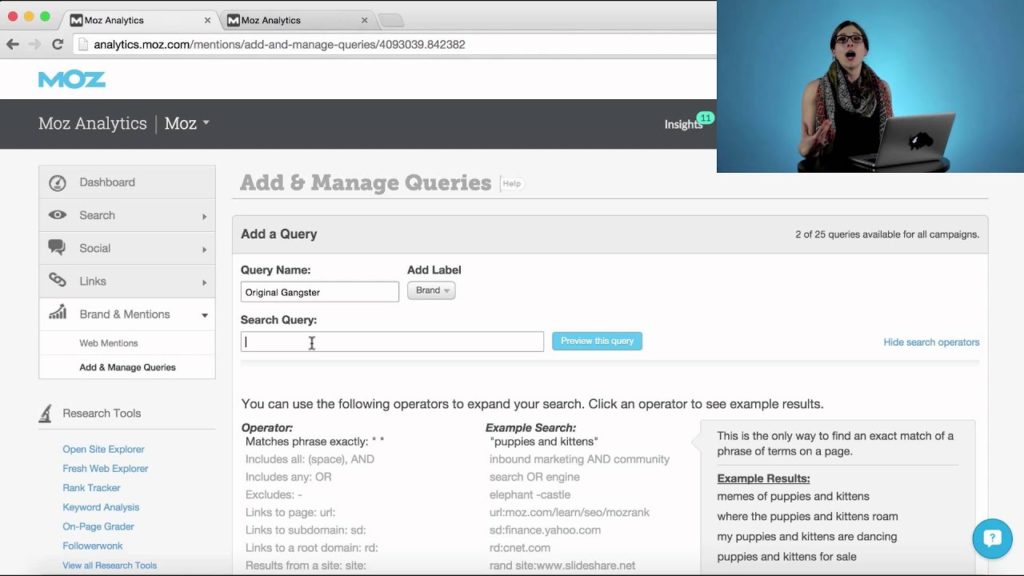Screen dimensions: 1024x576
Task: Click Hide search operators link
Action: (931, 342)
